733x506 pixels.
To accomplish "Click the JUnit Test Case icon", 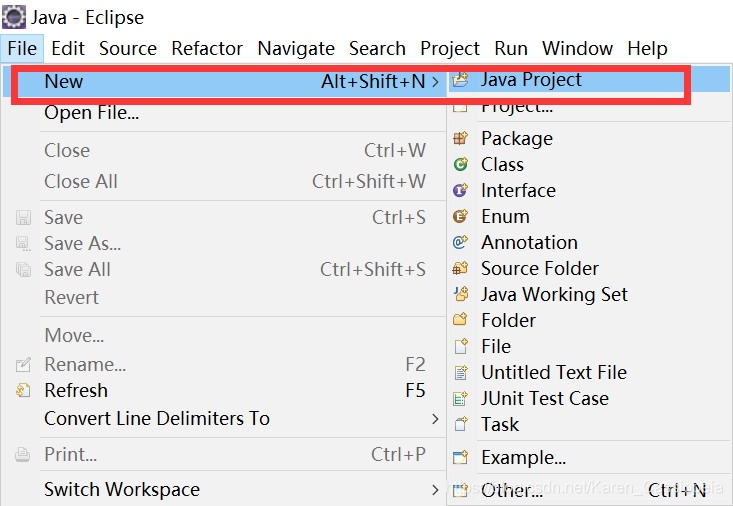I will [x=460, y=398].
